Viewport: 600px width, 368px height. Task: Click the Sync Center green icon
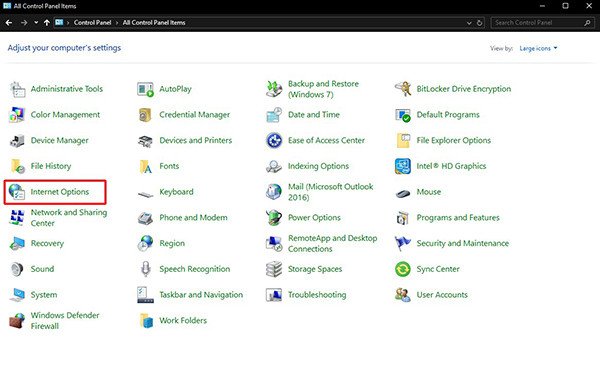tap(403, 269)
